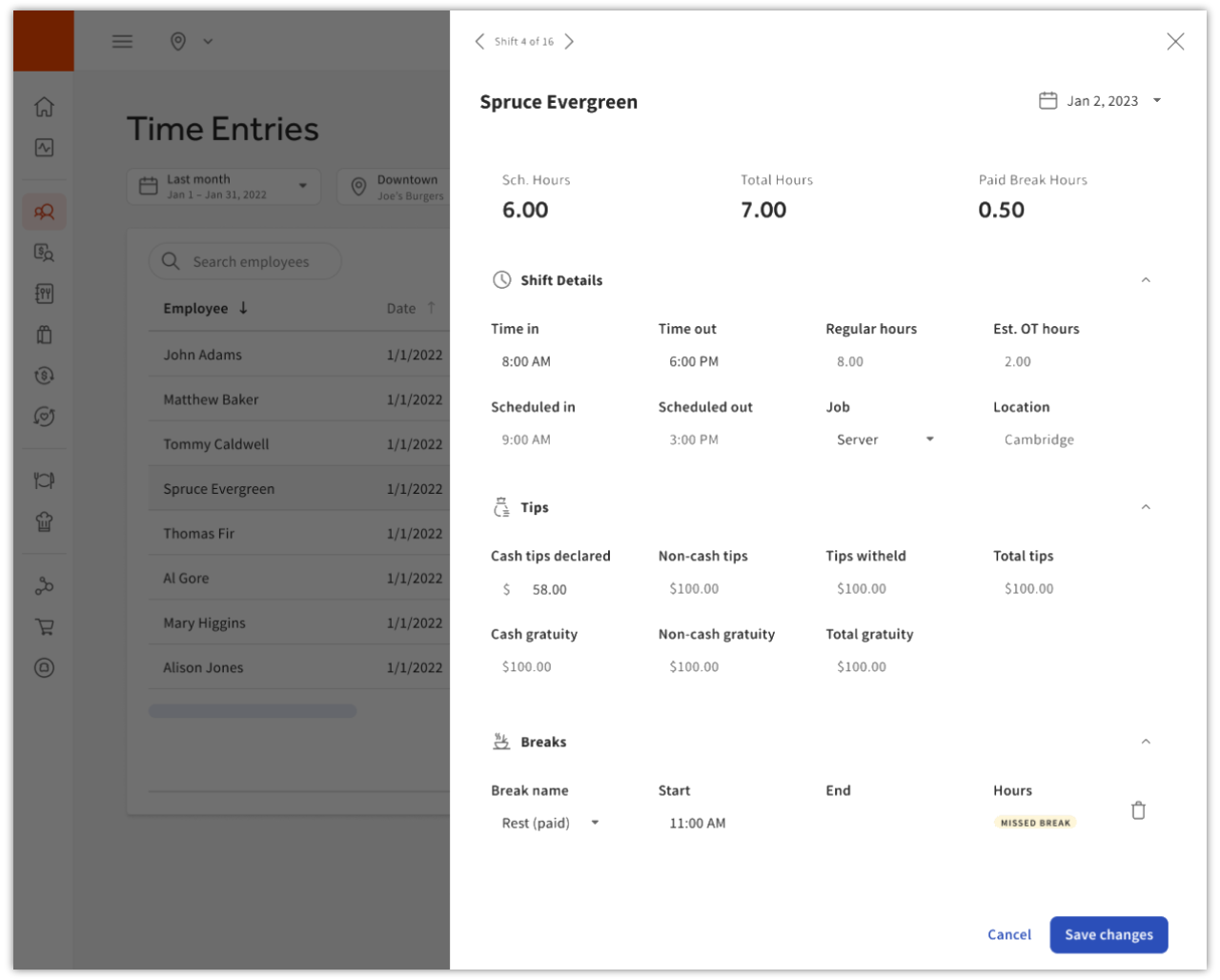Click the home icon in sidebar

click(x=44, y=107)
